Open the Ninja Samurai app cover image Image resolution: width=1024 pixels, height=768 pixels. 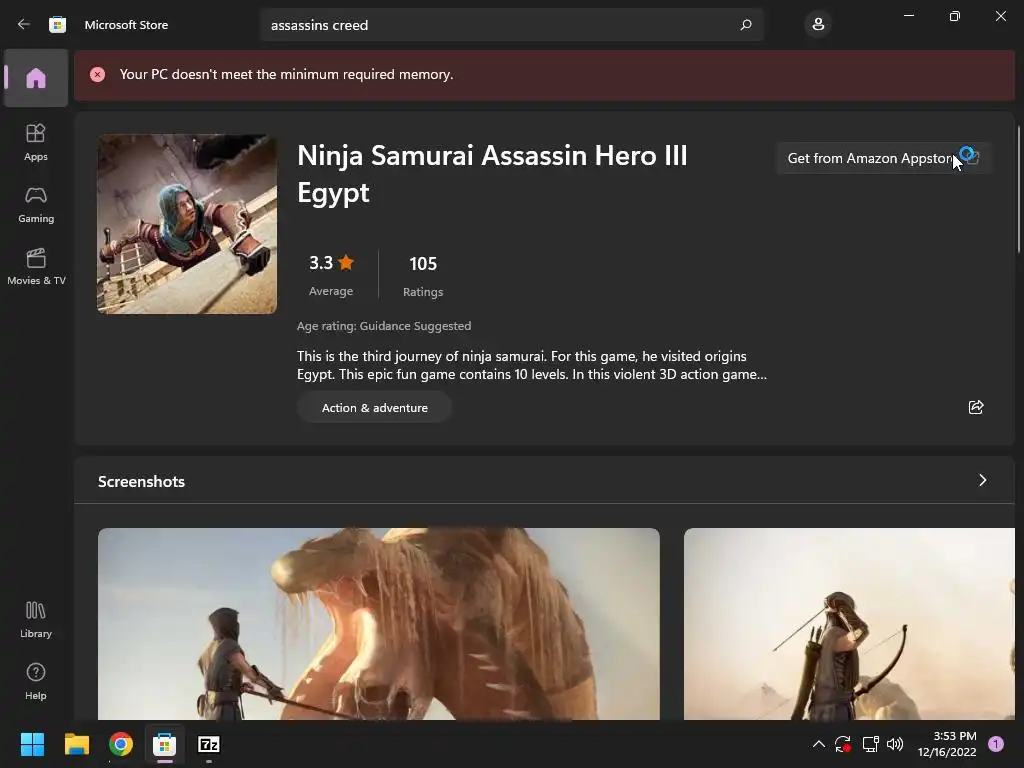pyautogui.click(x=187, y=224)
